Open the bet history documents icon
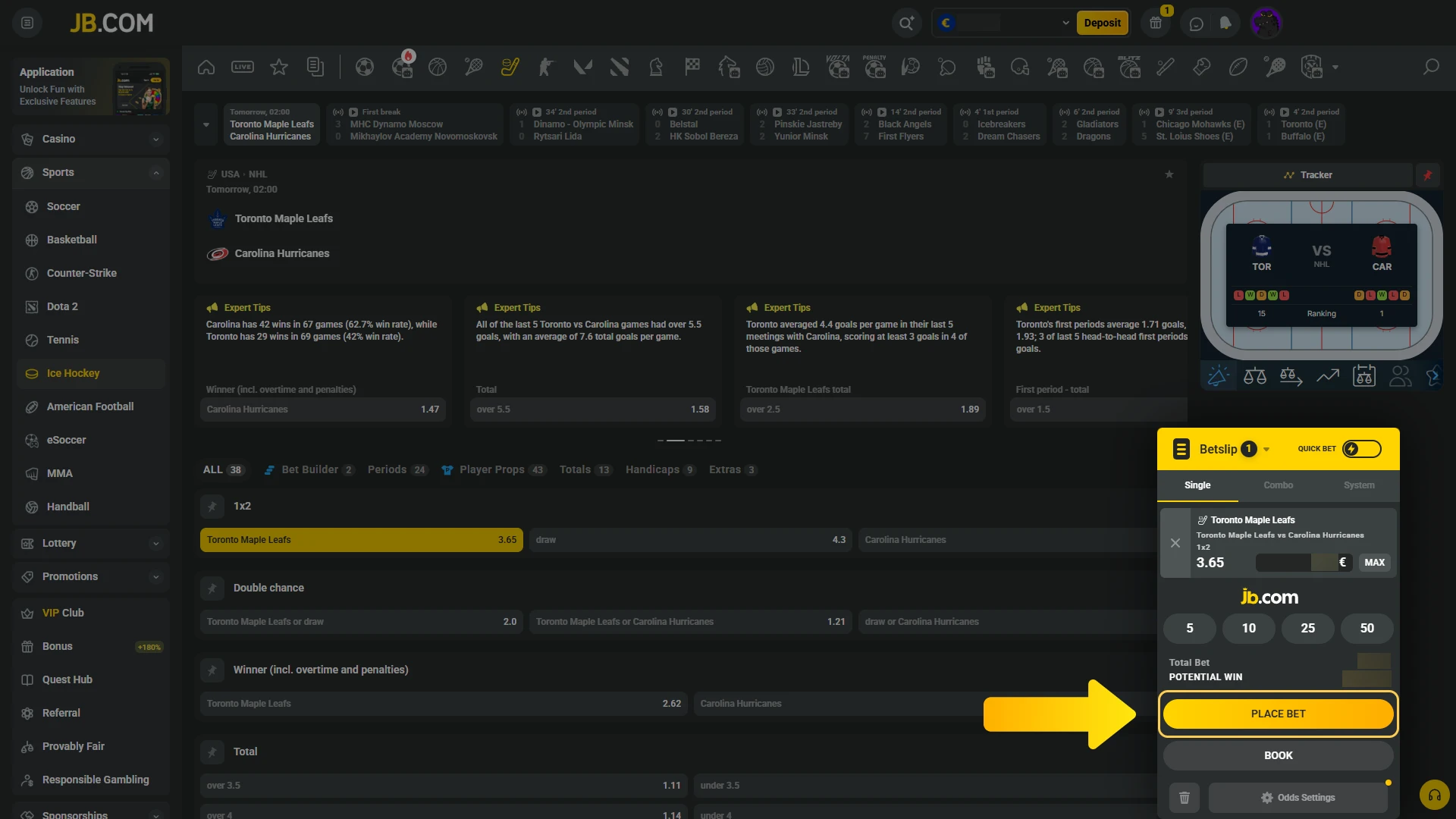Viewport: 1456px width, 819px height. pos(315,67)
